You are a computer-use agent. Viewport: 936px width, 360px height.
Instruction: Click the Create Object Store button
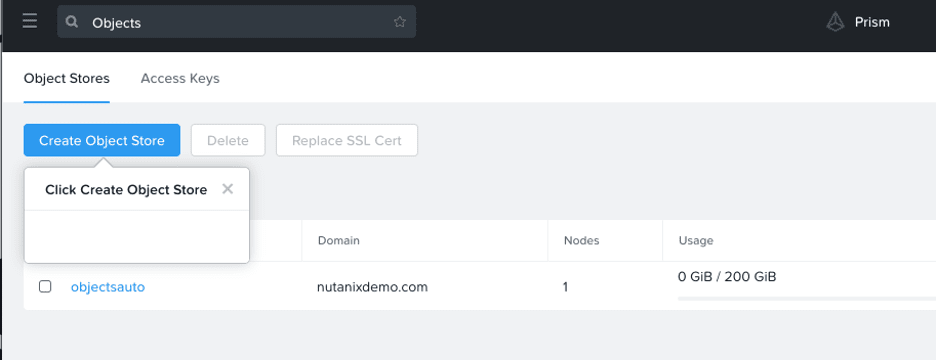[x=102, y=140]
